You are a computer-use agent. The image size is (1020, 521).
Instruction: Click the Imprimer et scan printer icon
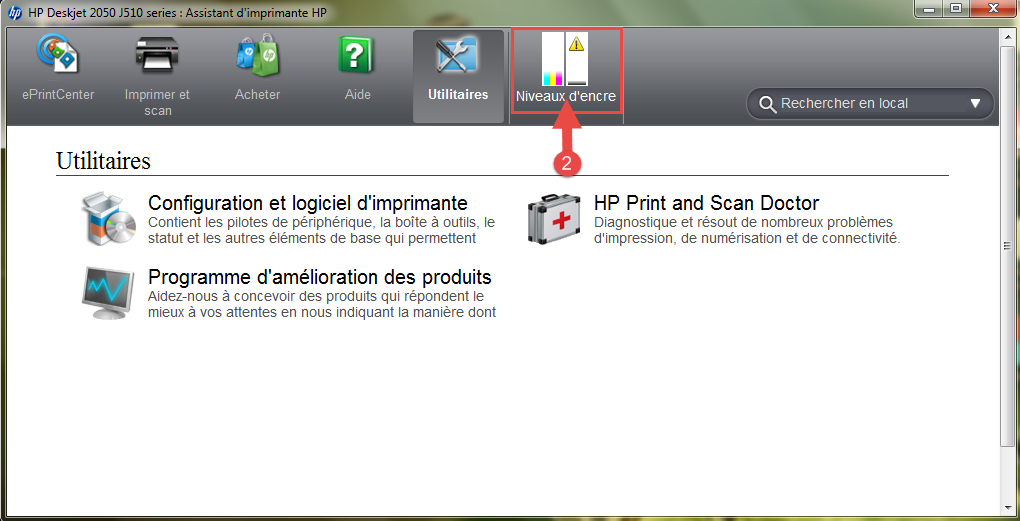157,55
